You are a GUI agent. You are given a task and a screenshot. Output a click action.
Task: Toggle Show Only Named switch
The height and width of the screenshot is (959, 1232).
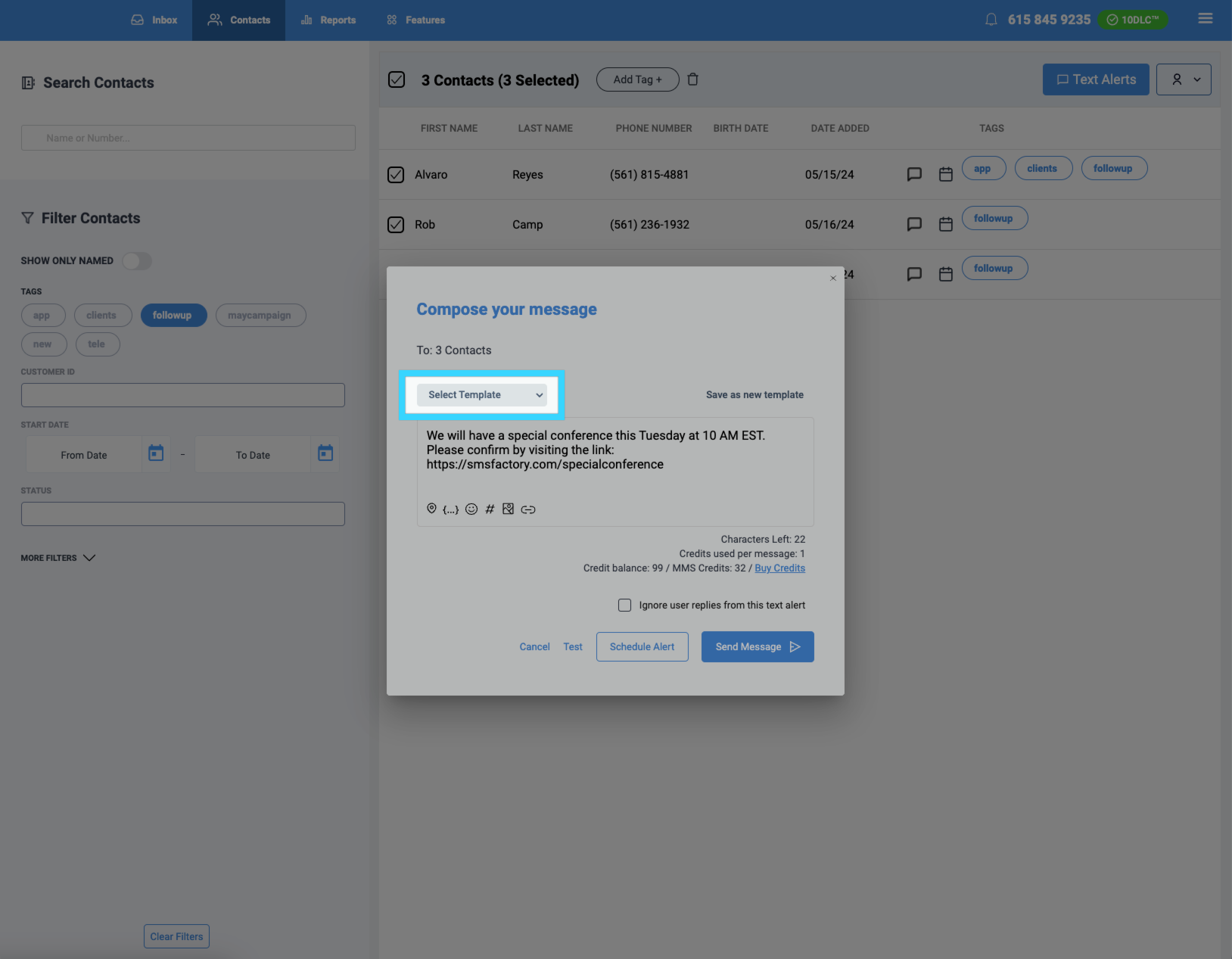tap(137, 261)
